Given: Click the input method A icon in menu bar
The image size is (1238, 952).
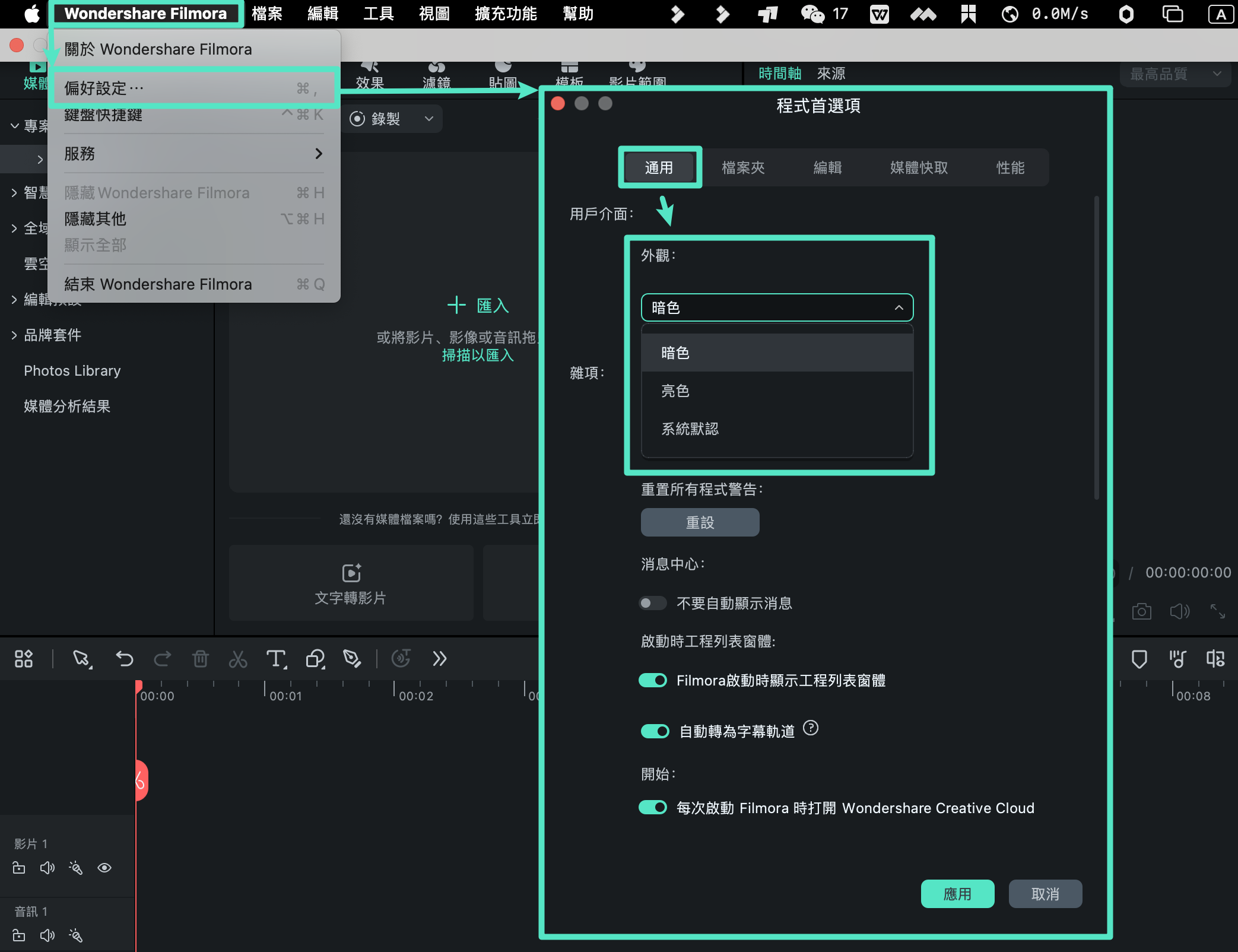Looking at the screenshot, I should (1220, 14).
